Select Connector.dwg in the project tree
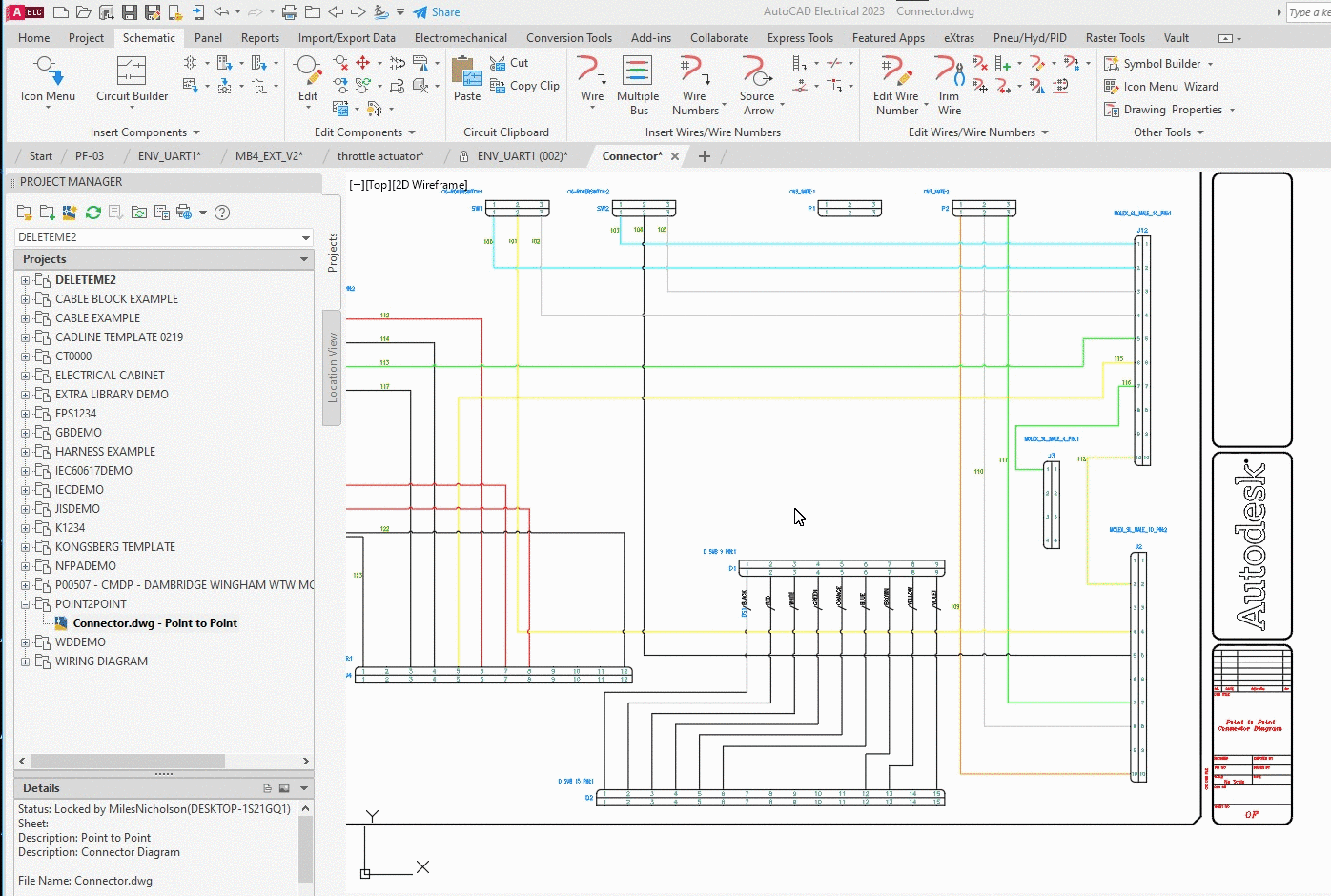Screen dimensions: 1331x896 click(x=154, y=623)
